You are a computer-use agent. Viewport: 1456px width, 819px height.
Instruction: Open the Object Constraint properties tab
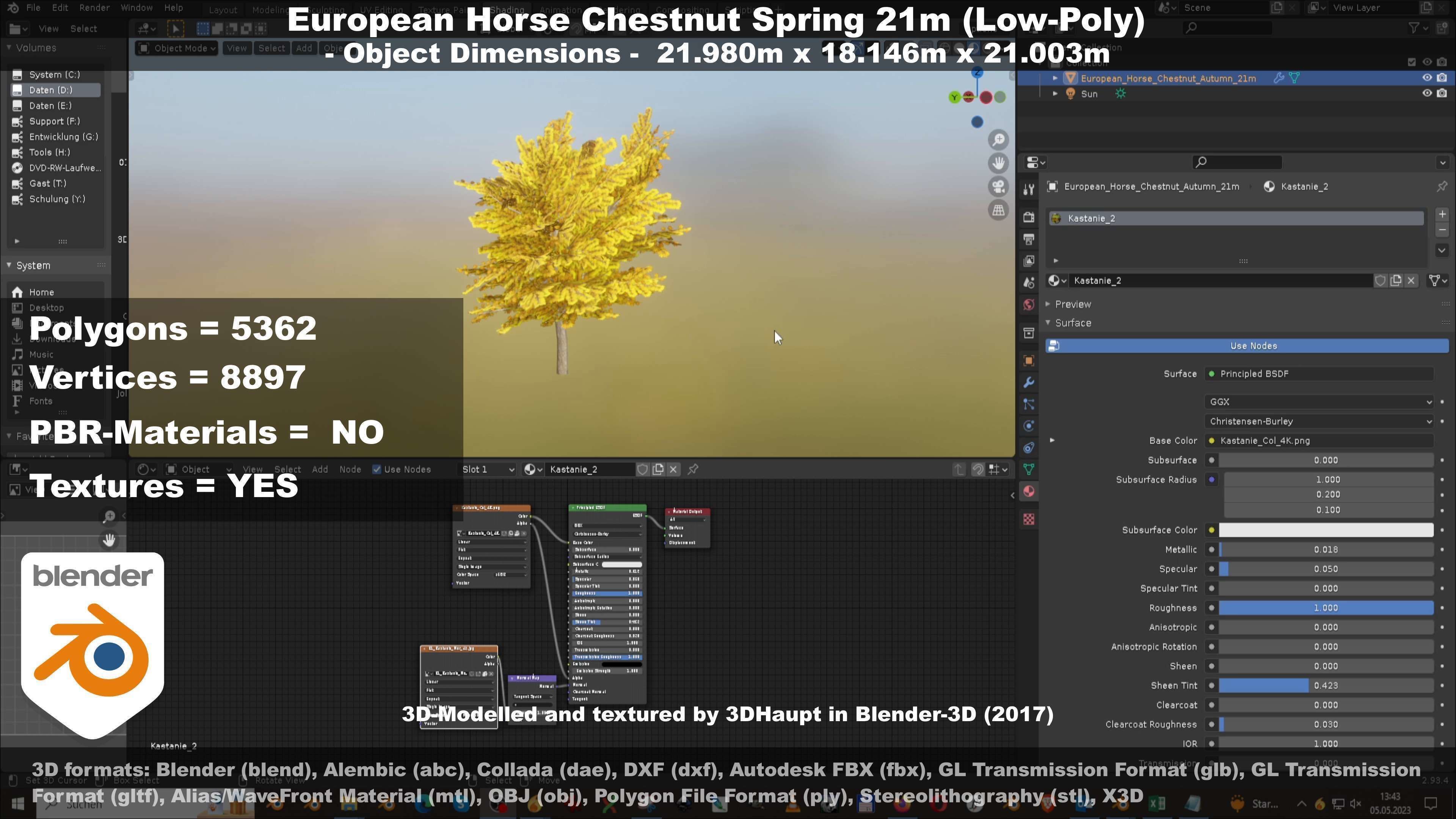click(x=1029, y=448)
